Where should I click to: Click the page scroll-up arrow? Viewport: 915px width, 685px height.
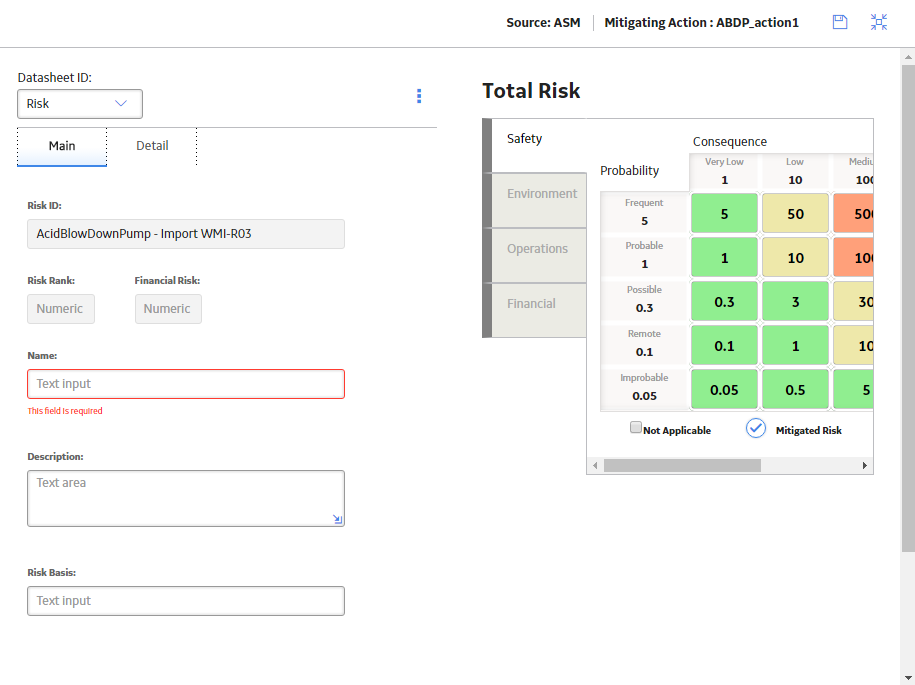[908, 57]
